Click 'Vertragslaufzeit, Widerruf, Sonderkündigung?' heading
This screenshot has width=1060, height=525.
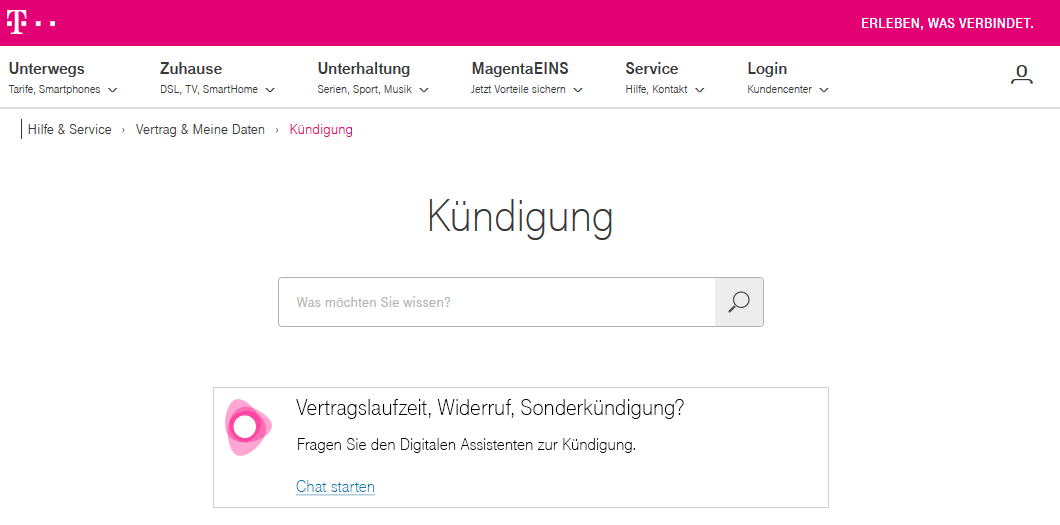[490, 408]
